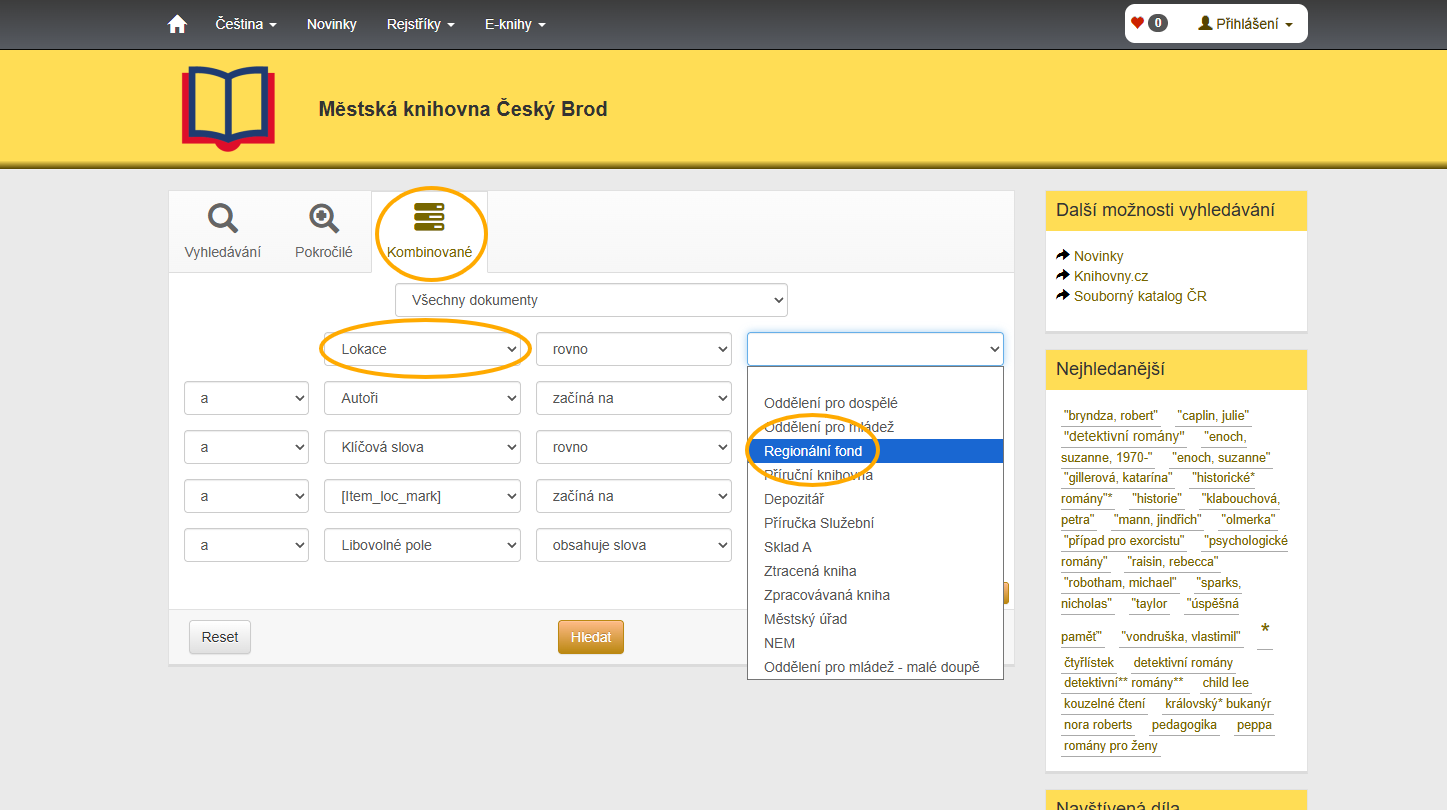Open the Souborný katalog ČR link
The width and height of the screenshot is (1447, 810).
point(1139,296)
